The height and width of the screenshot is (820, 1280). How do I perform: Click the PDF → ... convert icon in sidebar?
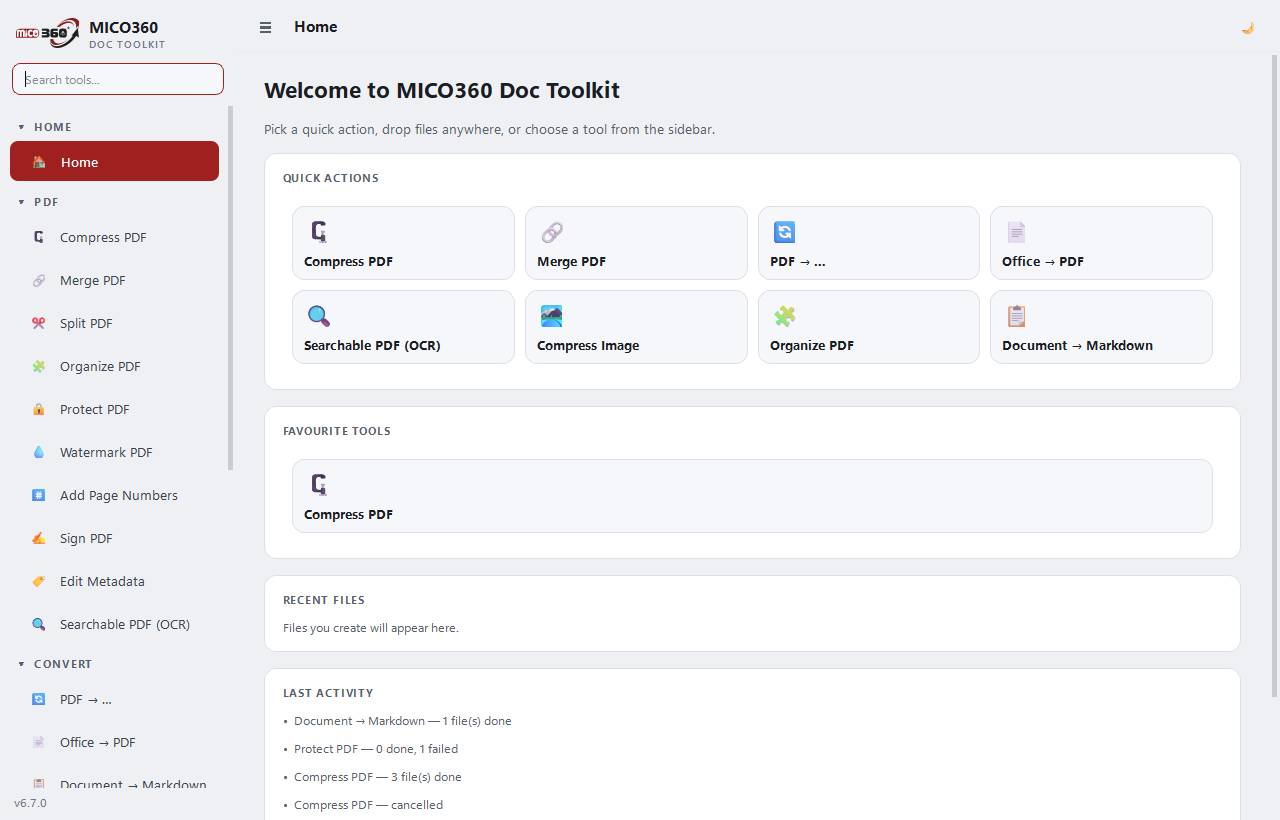pyautogui.click(x=39, y=699)
